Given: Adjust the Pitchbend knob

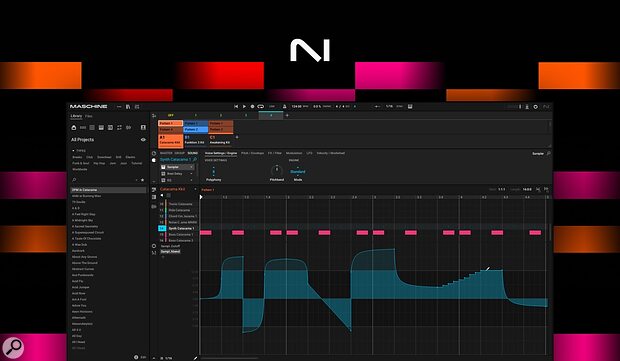Looking at the screenshot, I should coord(277,170).
